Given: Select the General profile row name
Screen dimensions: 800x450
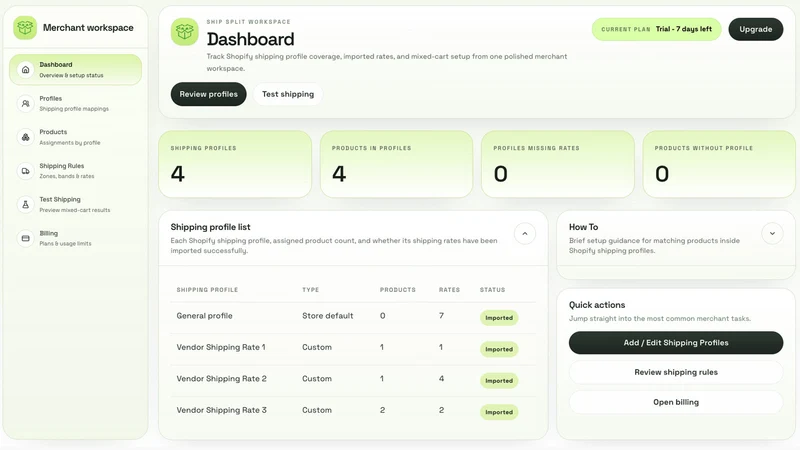Looking at the screenshot, I should [204, 316].
